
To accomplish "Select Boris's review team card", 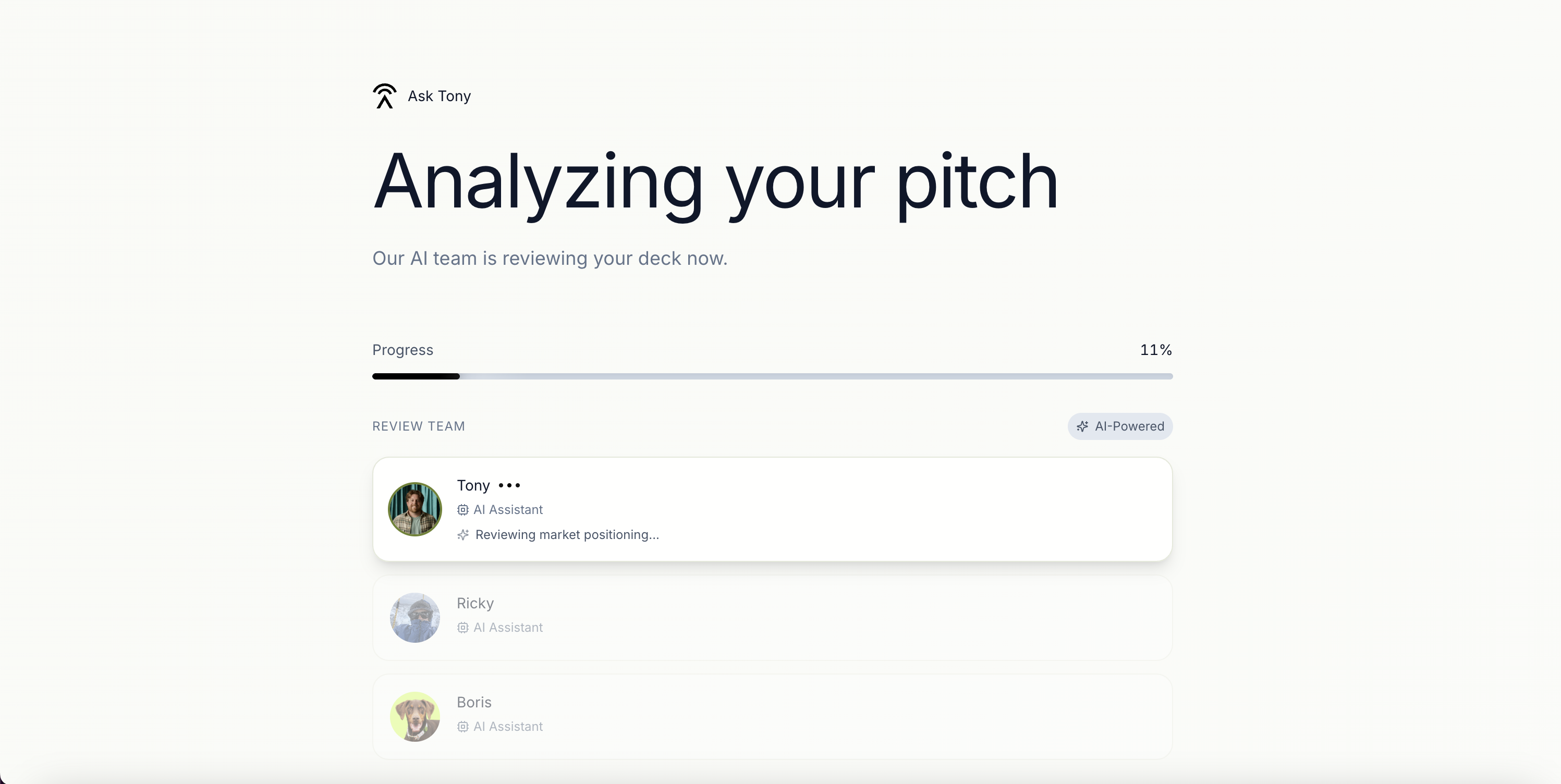I will click(x=773, y=717).
